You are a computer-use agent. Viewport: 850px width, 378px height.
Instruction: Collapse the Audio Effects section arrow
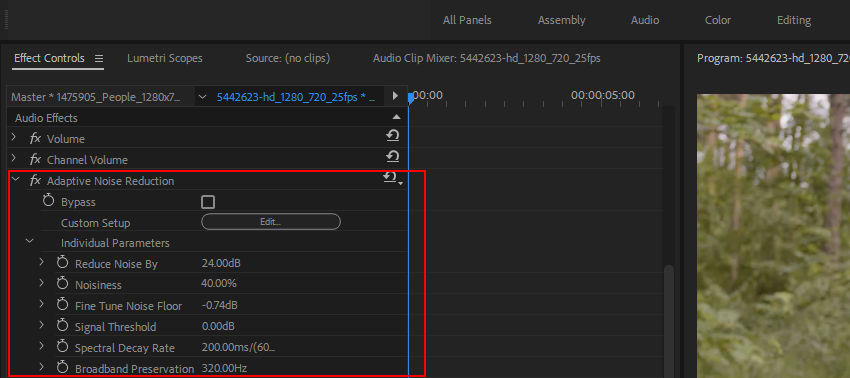point(396,117)
